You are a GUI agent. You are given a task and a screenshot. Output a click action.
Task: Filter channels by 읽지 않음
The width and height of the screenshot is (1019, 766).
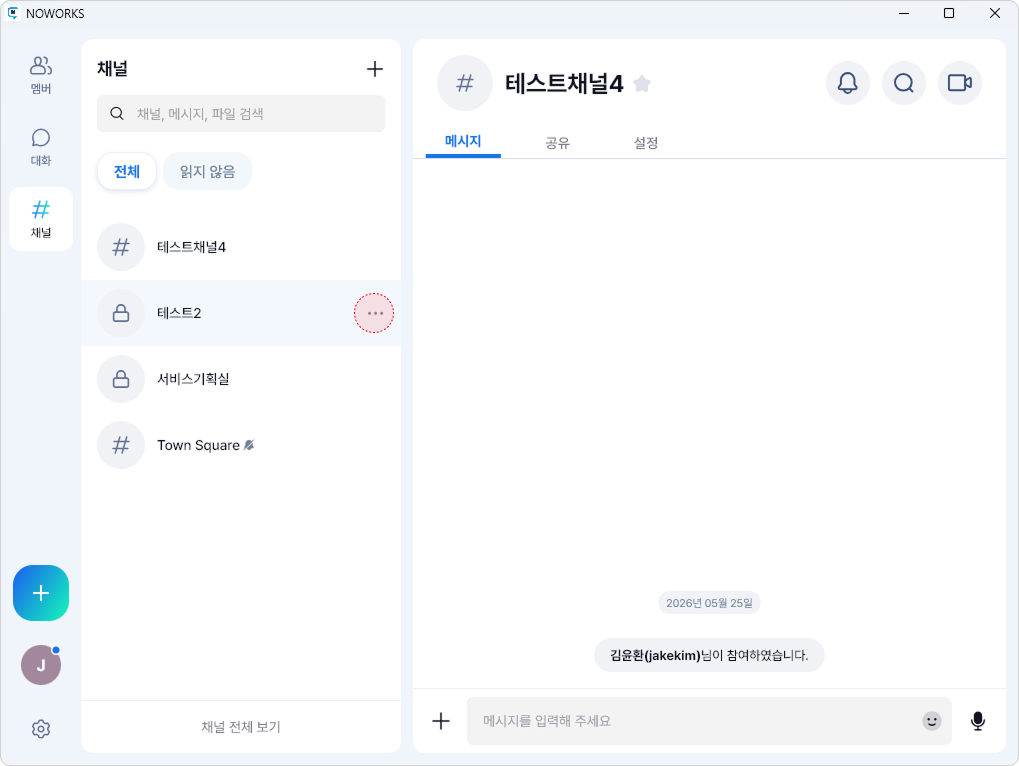[207, 172]
